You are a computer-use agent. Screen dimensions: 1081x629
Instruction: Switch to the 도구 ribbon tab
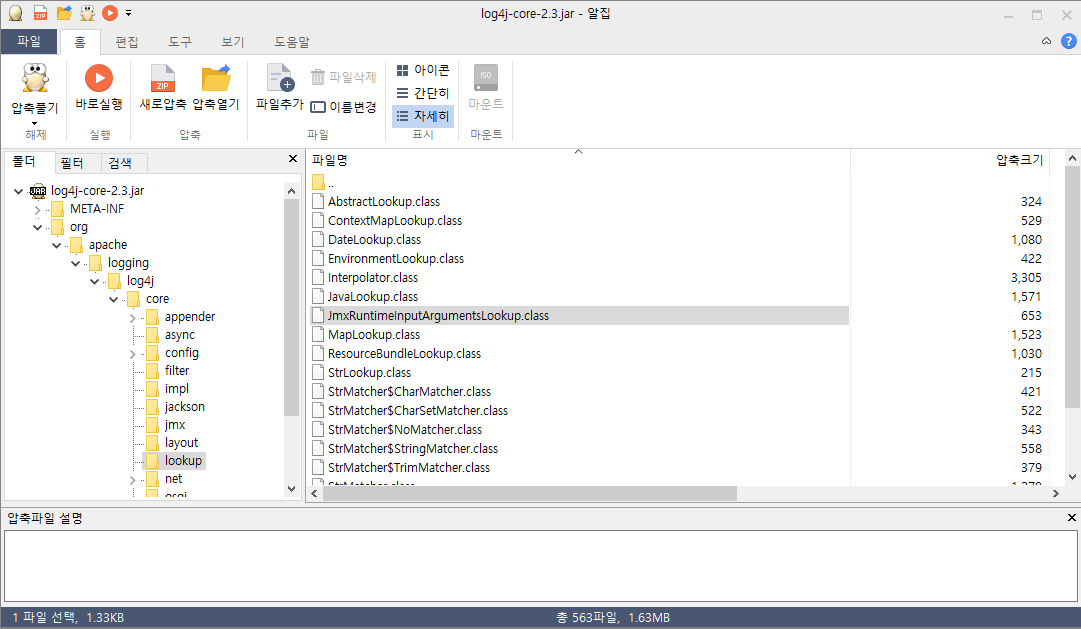point(180,42)
